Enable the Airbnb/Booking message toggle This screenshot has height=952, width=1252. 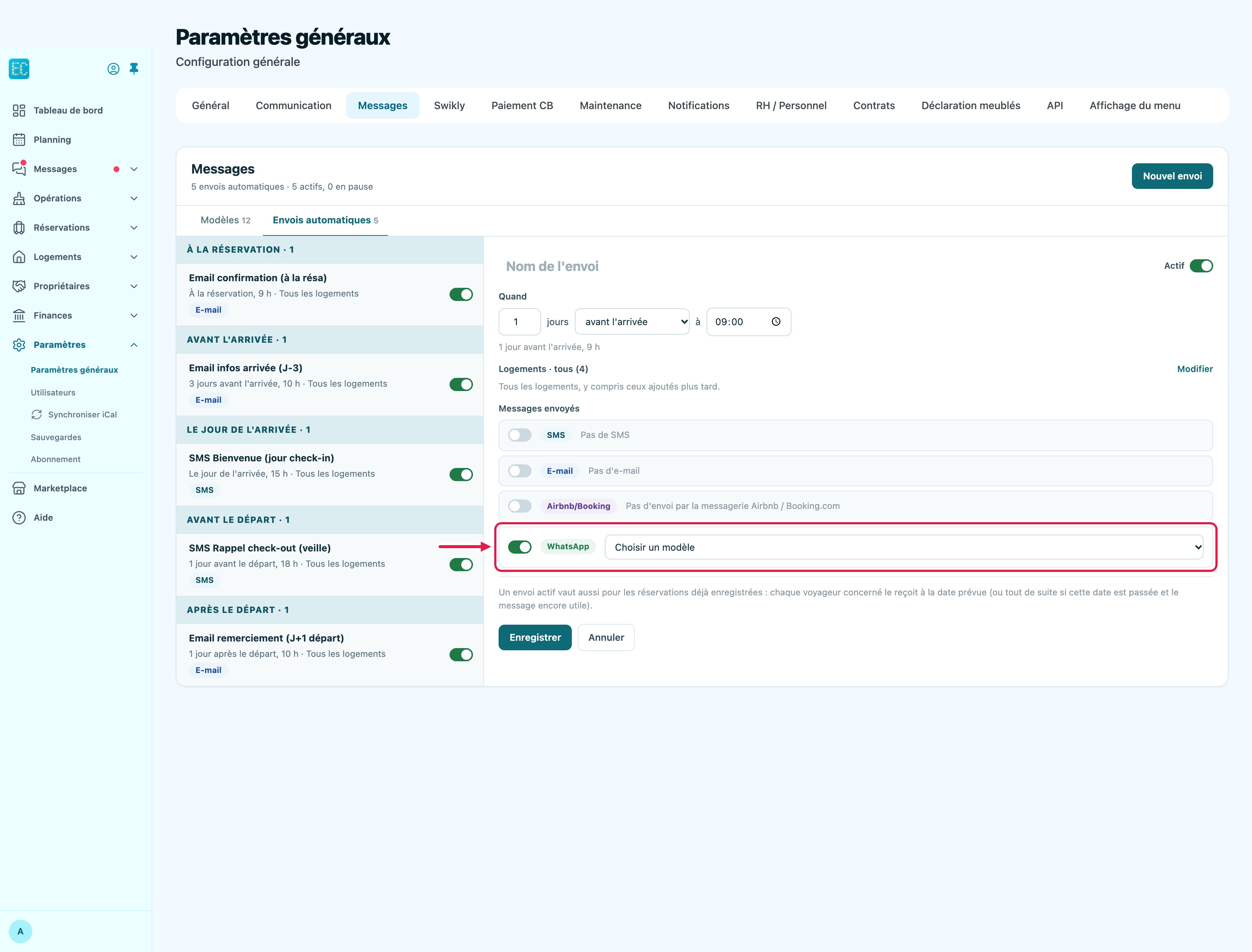click(519, 505)
